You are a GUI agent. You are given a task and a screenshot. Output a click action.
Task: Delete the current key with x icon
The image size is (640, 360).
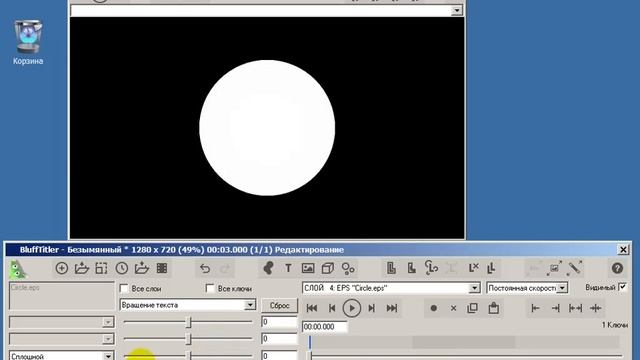coord(453,308)
